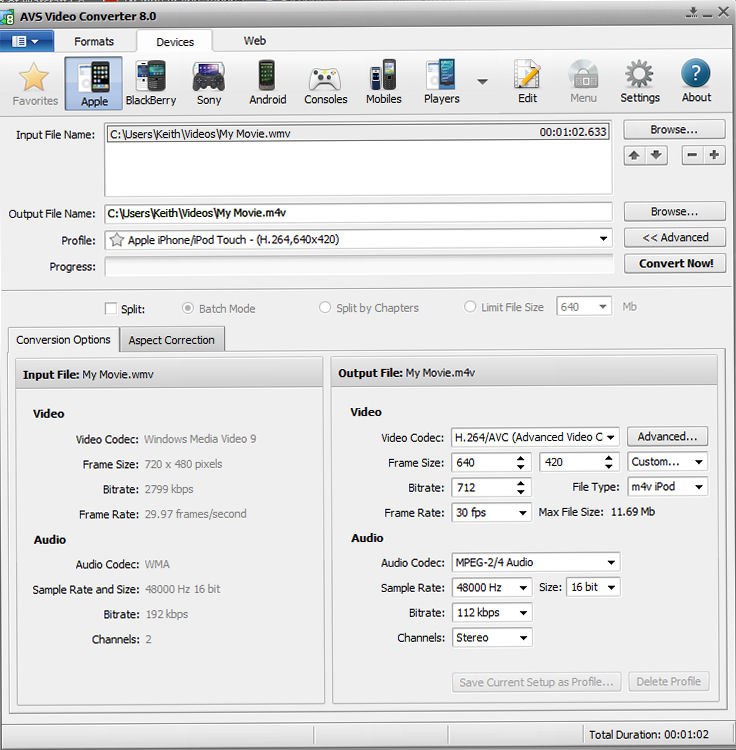Open the Channels Stereo dropdown
The image size is (736, 750).
(x=523, y=638)
